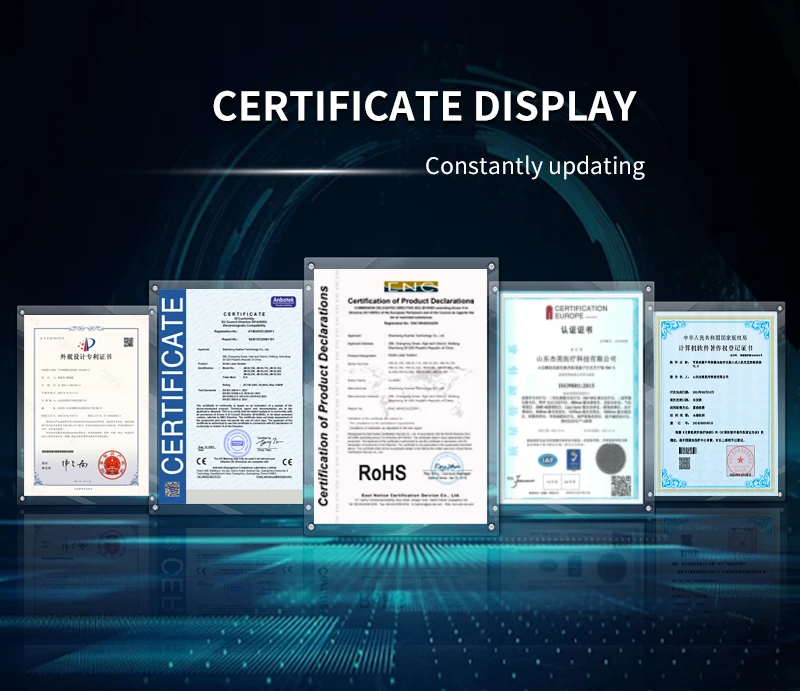
Task: Click the barcode on the copyright certificate
Action: click(x=687, y=451)
